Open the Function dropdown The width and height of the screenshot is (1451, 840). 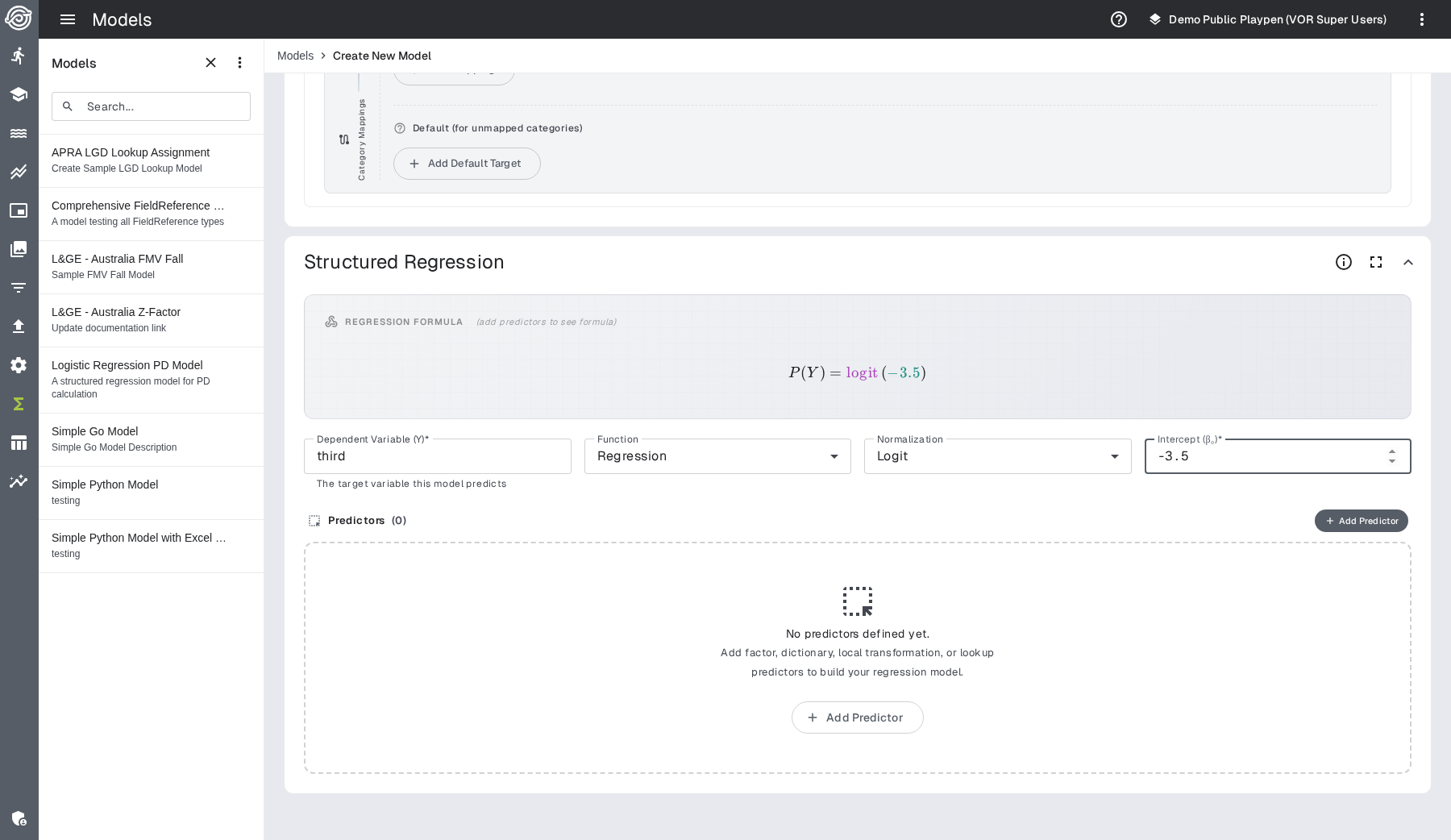click(717, 456)
